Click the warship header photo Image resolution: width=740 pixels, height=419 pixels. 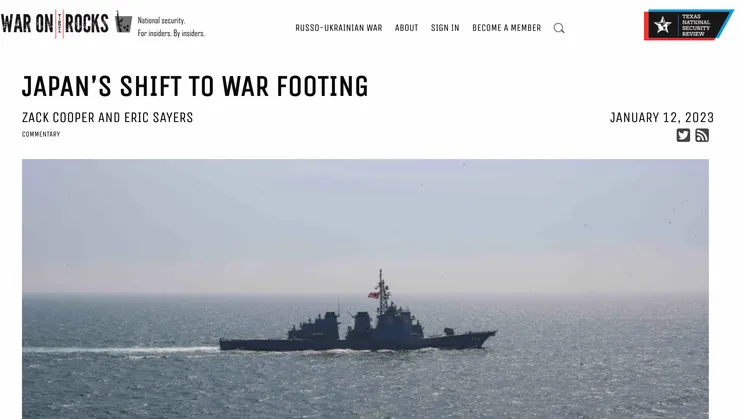point(365,289)
